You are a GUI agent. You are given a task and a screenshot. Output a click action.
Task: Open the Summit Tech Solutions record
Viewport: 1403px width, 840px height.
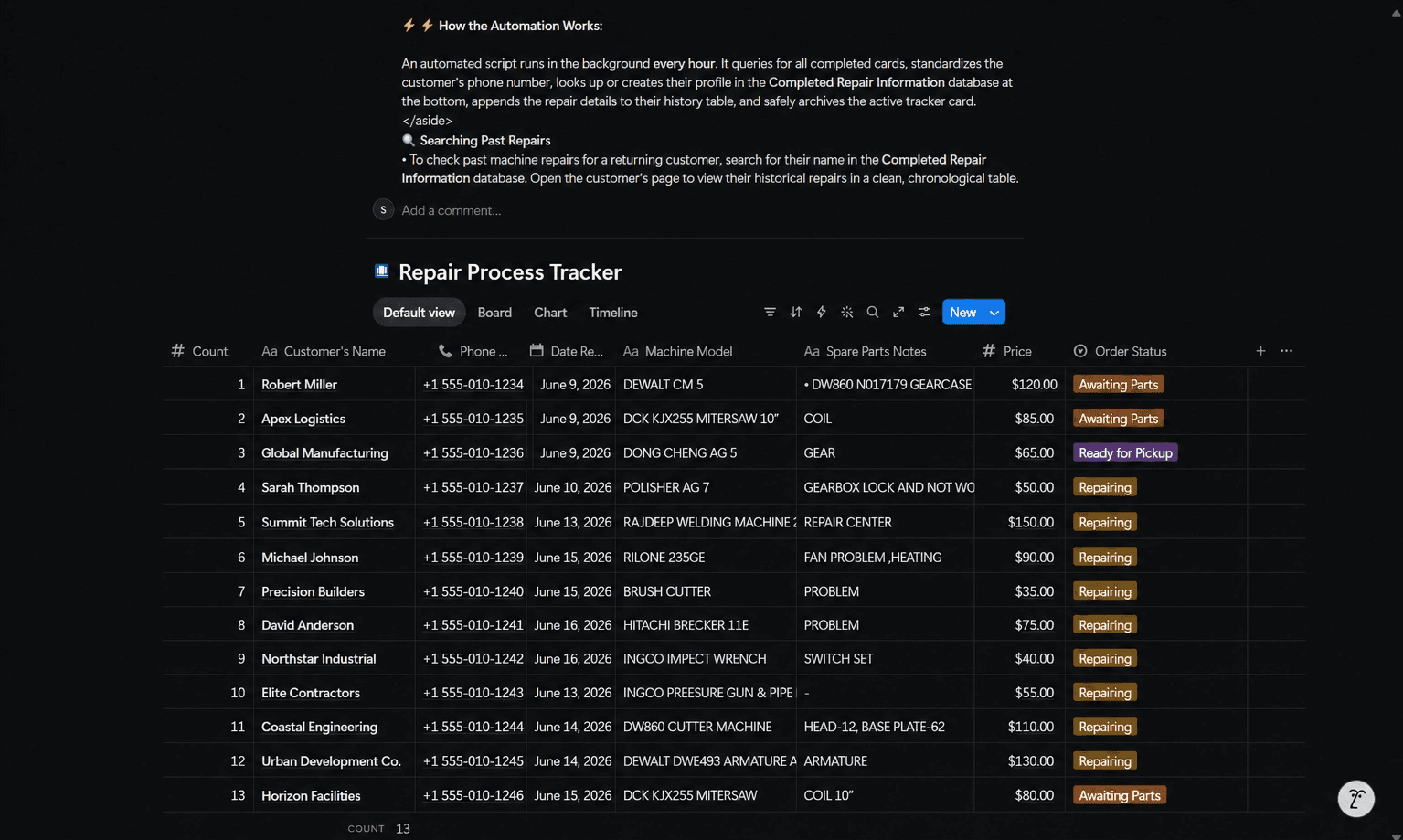(327, 523)
